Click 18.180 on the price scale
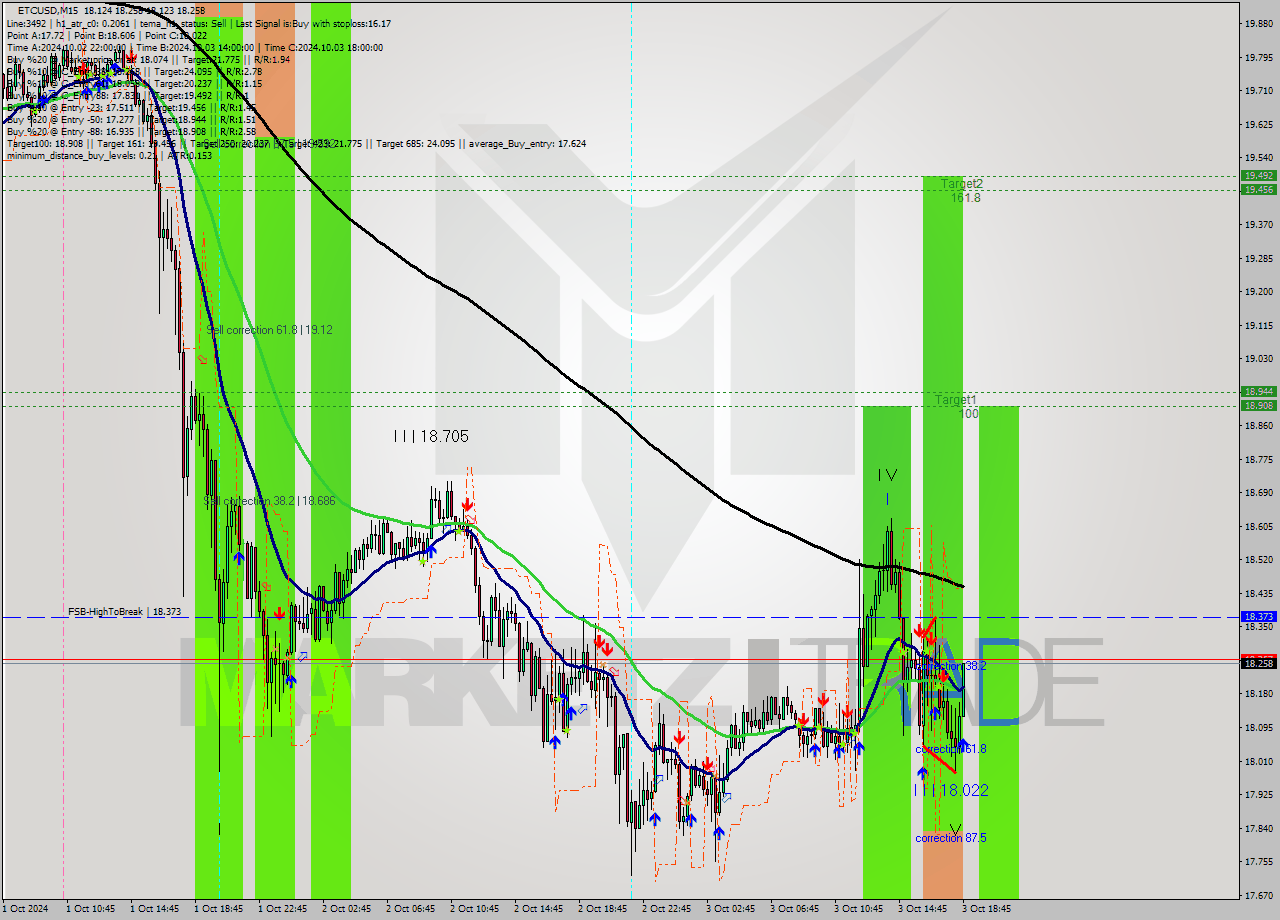 point(1258,694)
